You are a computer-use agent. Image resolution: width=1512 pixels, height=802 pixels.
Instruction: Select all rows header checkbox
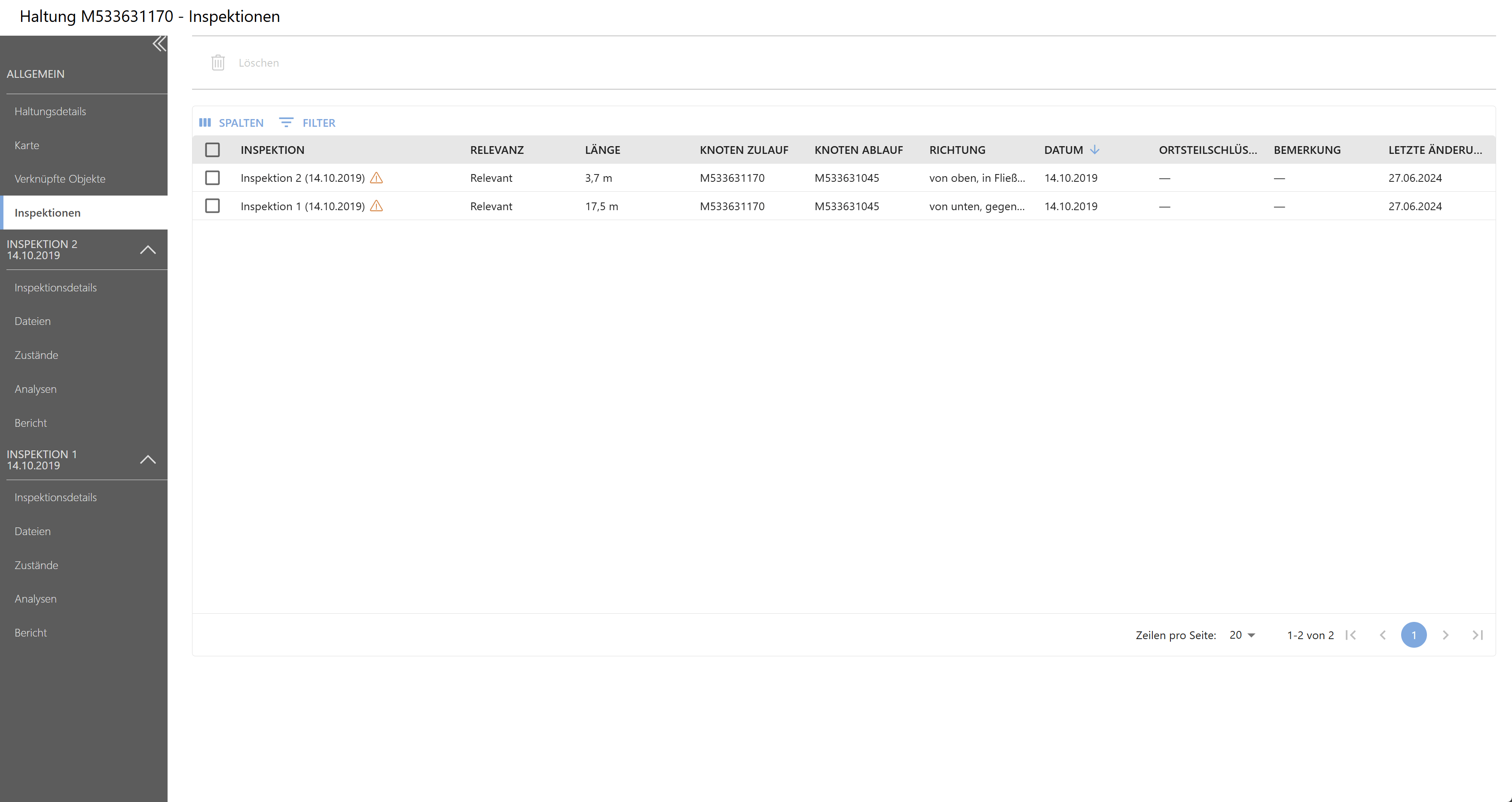point(213,150)
